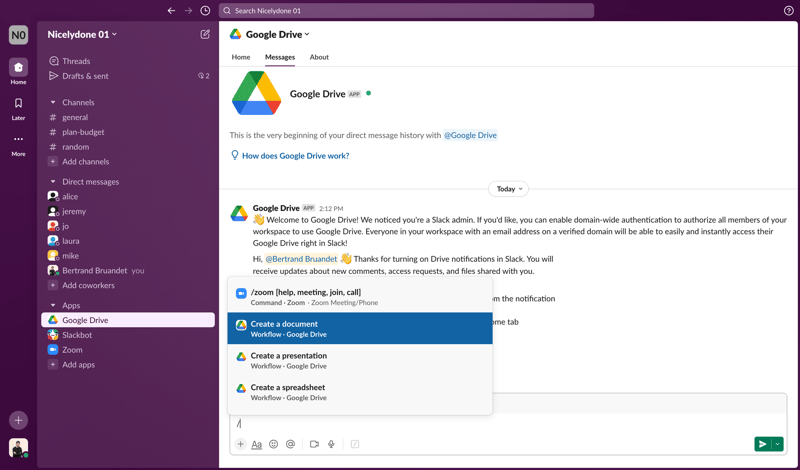Select Create a document workflow
The width and height of the screenshot is (800, 470).
[360, 328]
